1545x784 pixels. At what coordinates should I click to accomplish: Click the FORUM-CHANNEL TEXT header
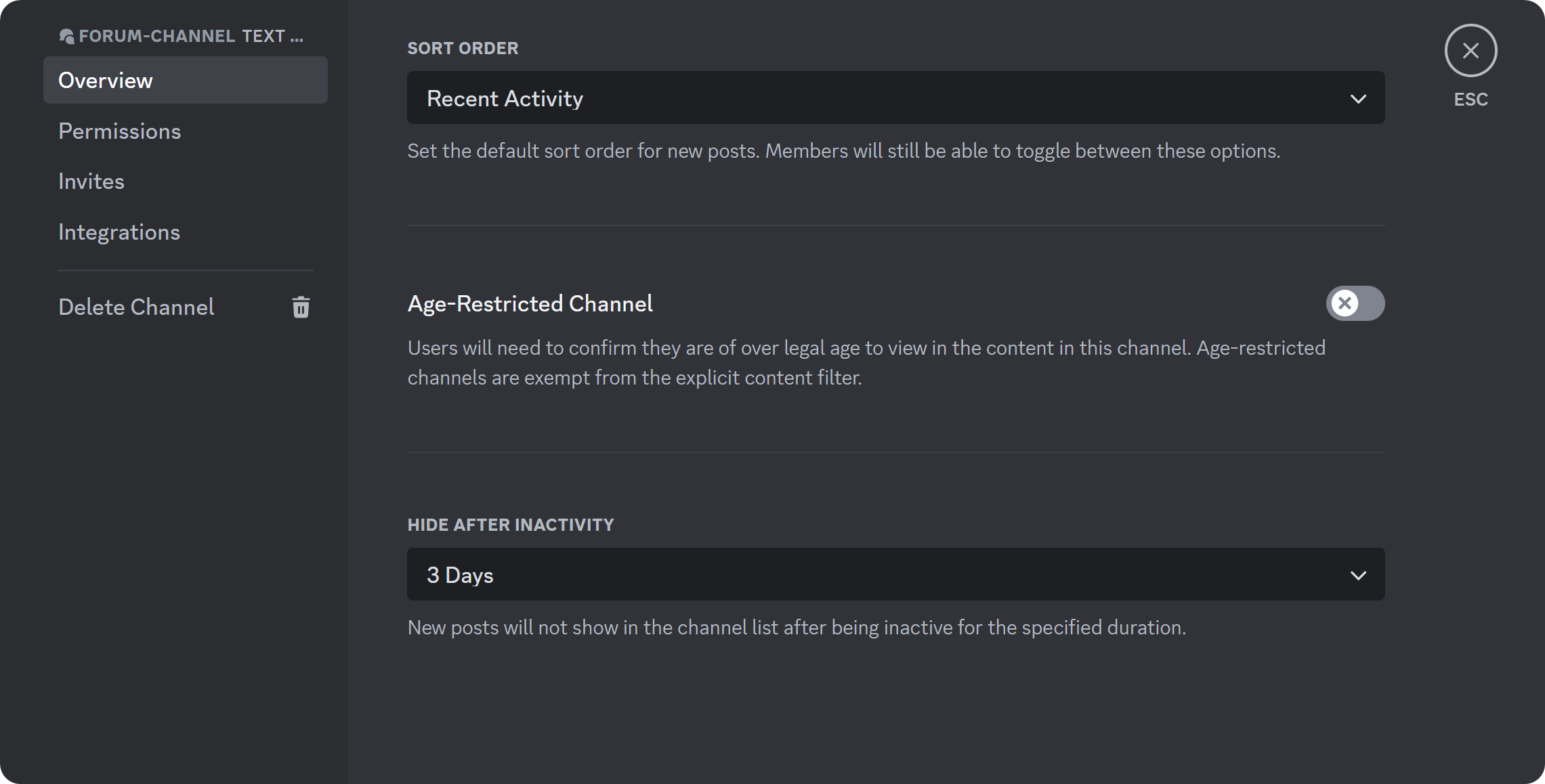coord(183,36)
